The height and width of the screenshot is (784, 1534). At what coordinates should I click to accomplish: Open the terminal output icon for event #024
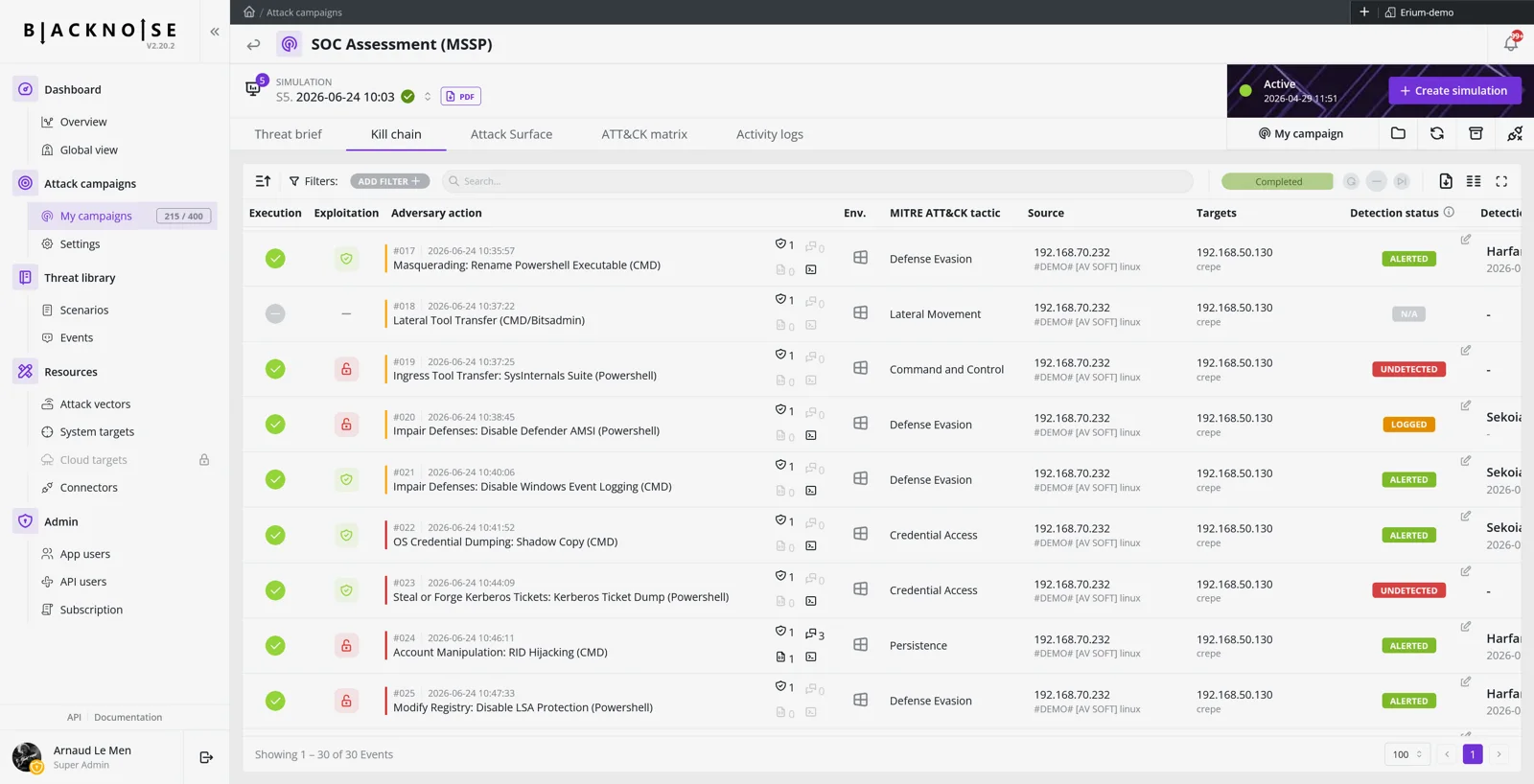pyautogui.click(x=811, y=657)
